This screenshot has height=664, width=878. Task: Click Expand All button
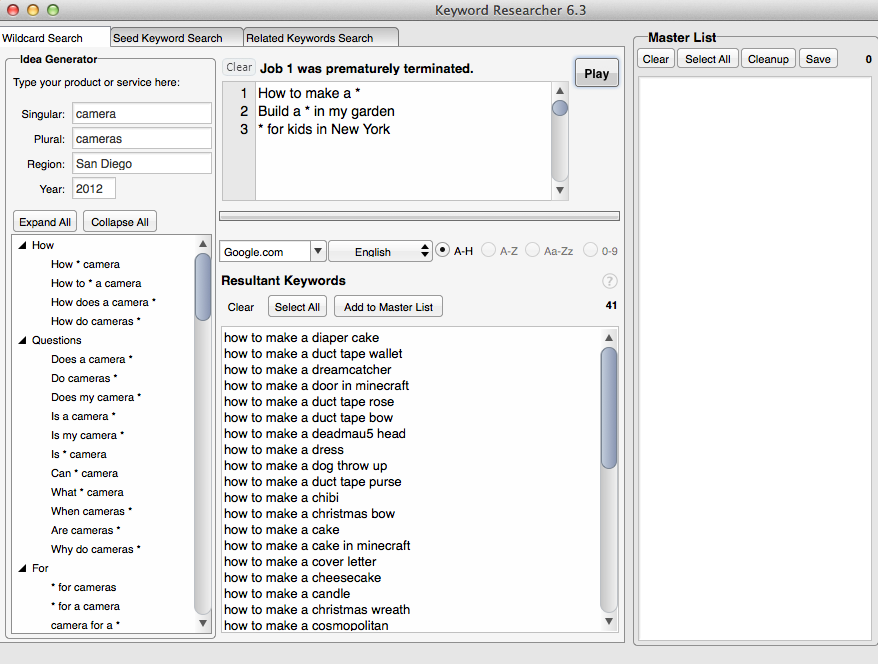45,222
